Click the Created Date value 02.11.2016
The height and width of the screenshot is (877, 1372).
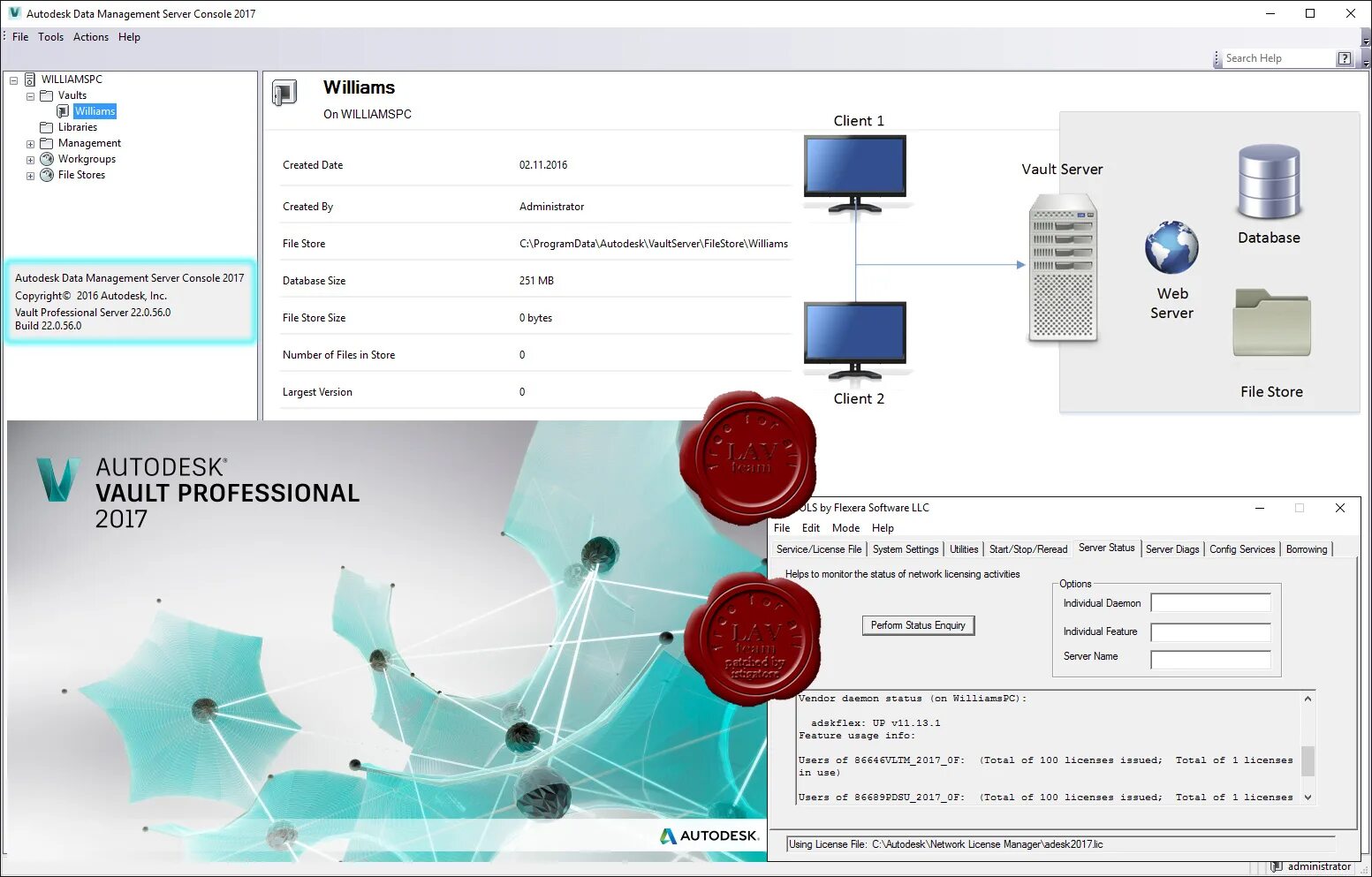click(543, 165)
